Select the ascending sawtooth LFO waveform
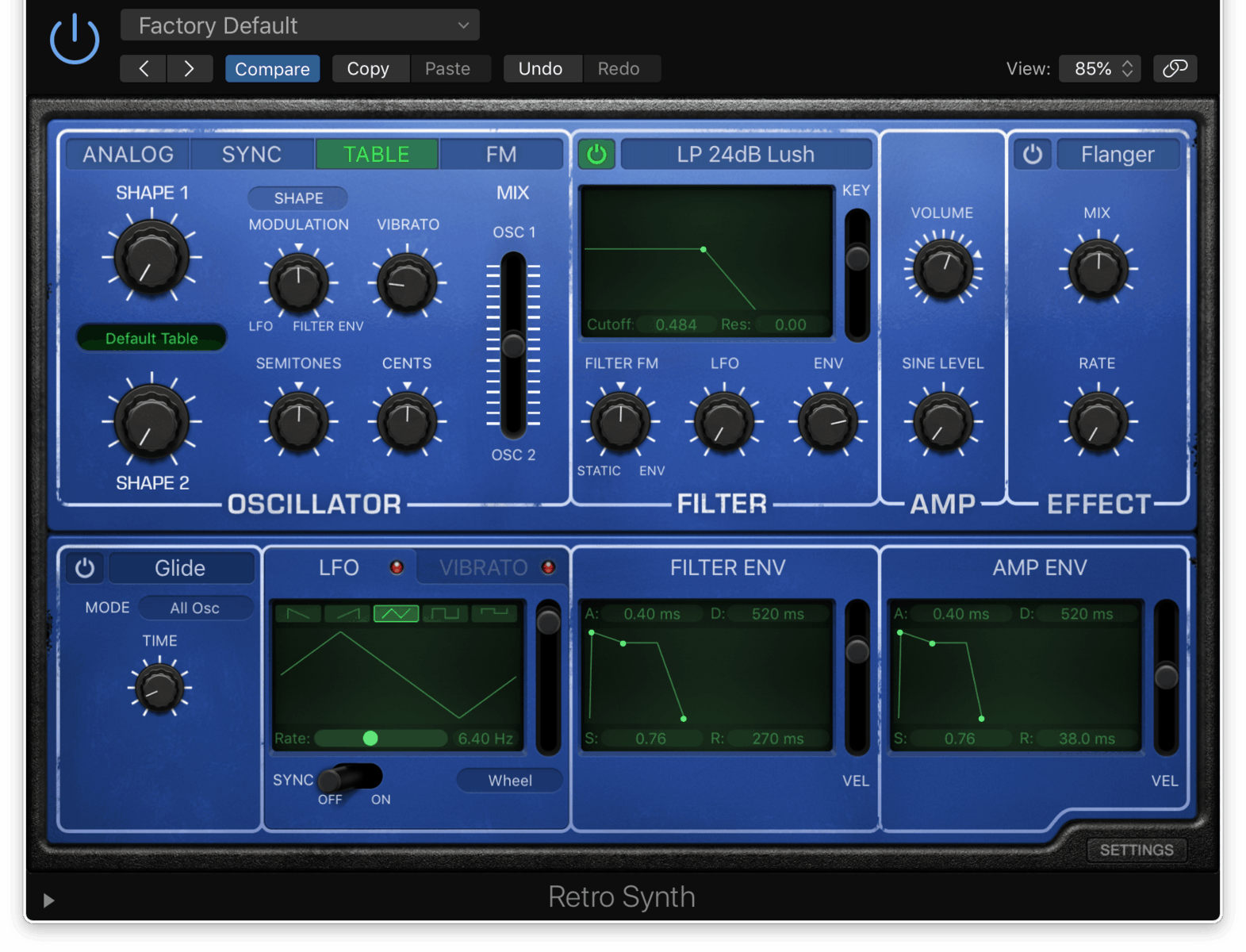1246x952 pixels. tap(347, 613)
